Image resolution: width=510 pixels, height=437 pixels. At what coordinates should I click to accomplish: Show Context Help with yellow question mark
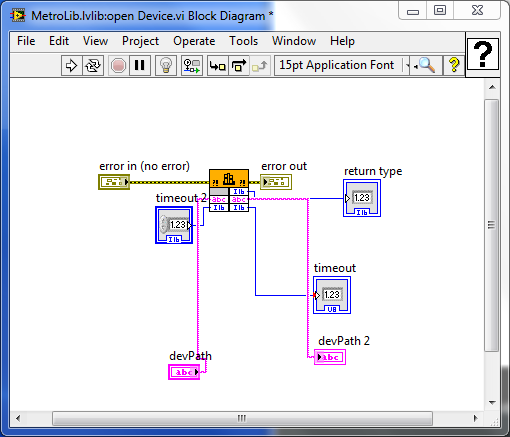point(454,65)
